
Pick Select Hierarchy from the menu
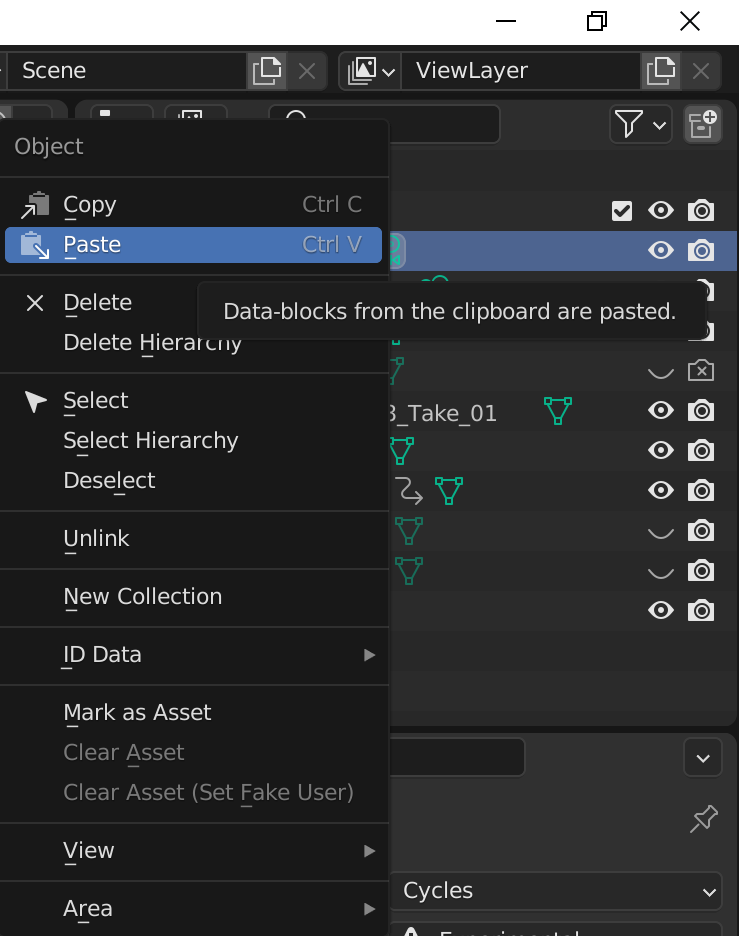[193, 441]
